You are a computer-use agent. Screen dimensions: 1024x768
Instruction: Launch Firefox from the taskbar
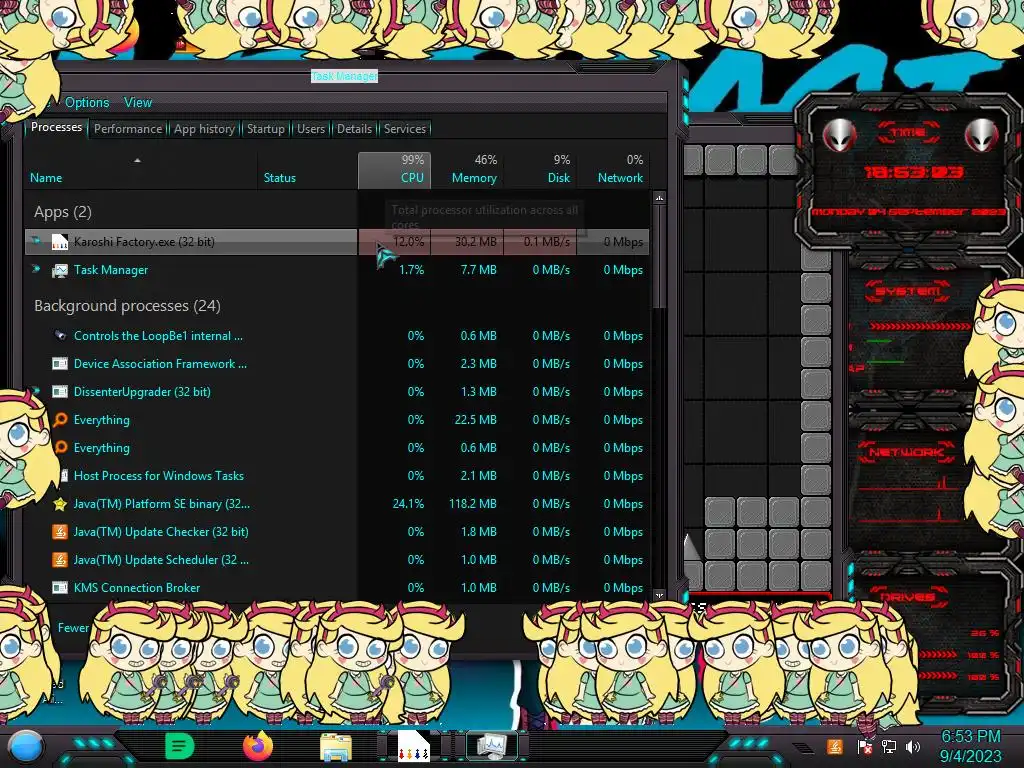pos(258,746)
